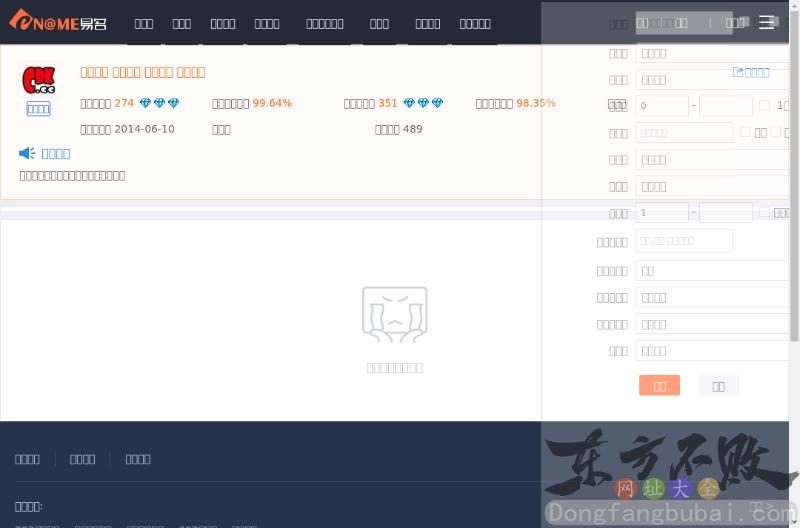The height and width of the screenshot is (528, 800).
Task: Tick the checkbox in the 0 range row
Action: [x=764, y=105]
